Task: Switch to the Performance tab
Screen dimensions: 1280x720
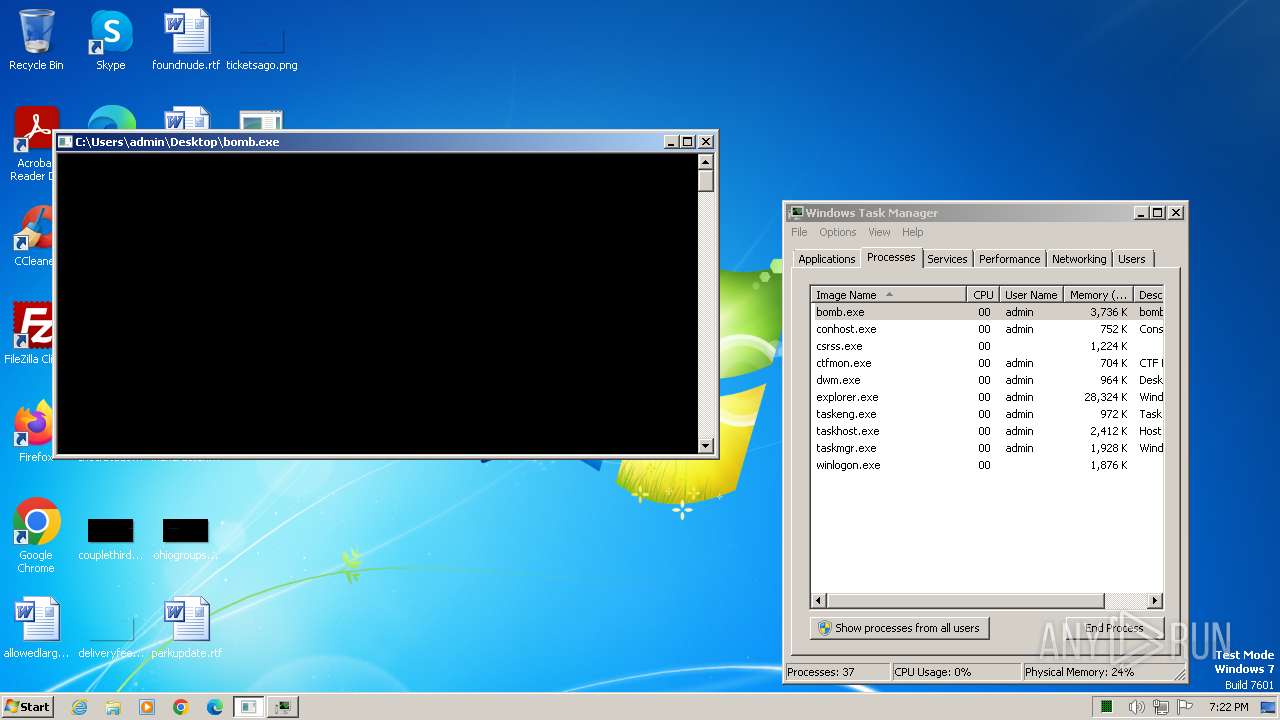Action: 1009,259
